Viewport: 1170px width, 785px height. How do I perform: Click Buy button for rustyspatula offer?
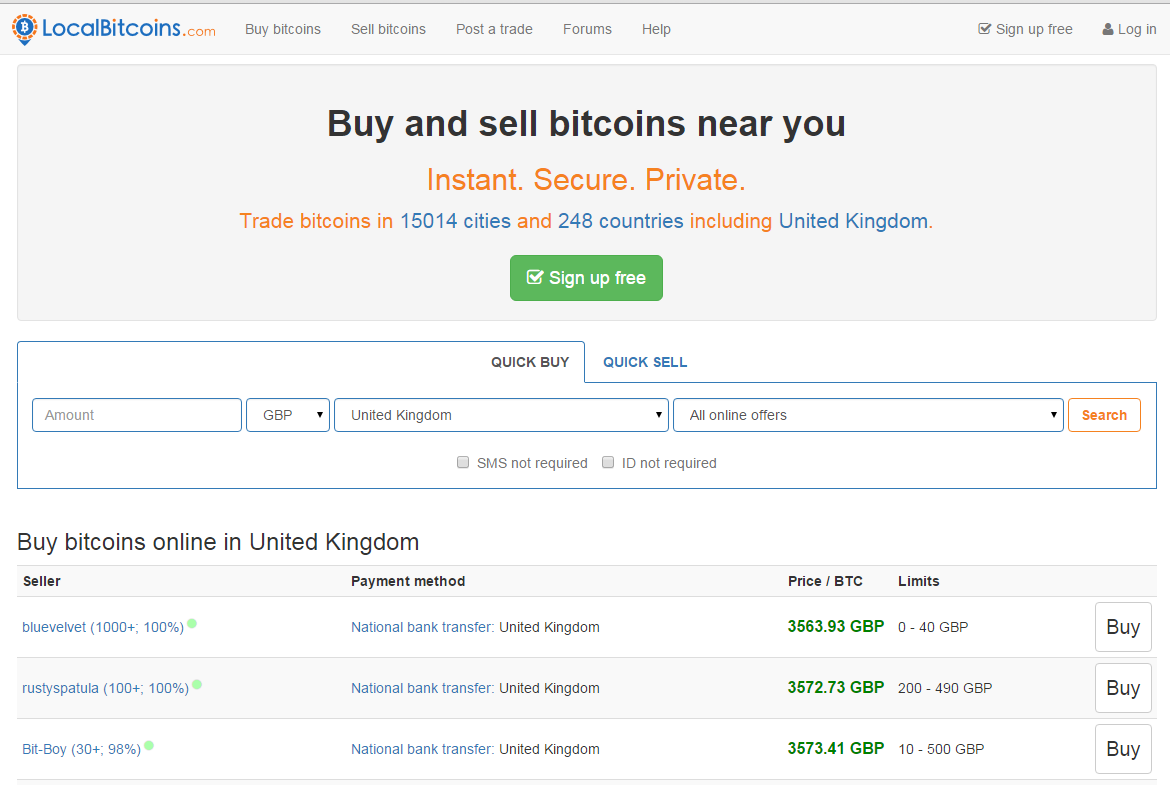(x=1123, y=688)
